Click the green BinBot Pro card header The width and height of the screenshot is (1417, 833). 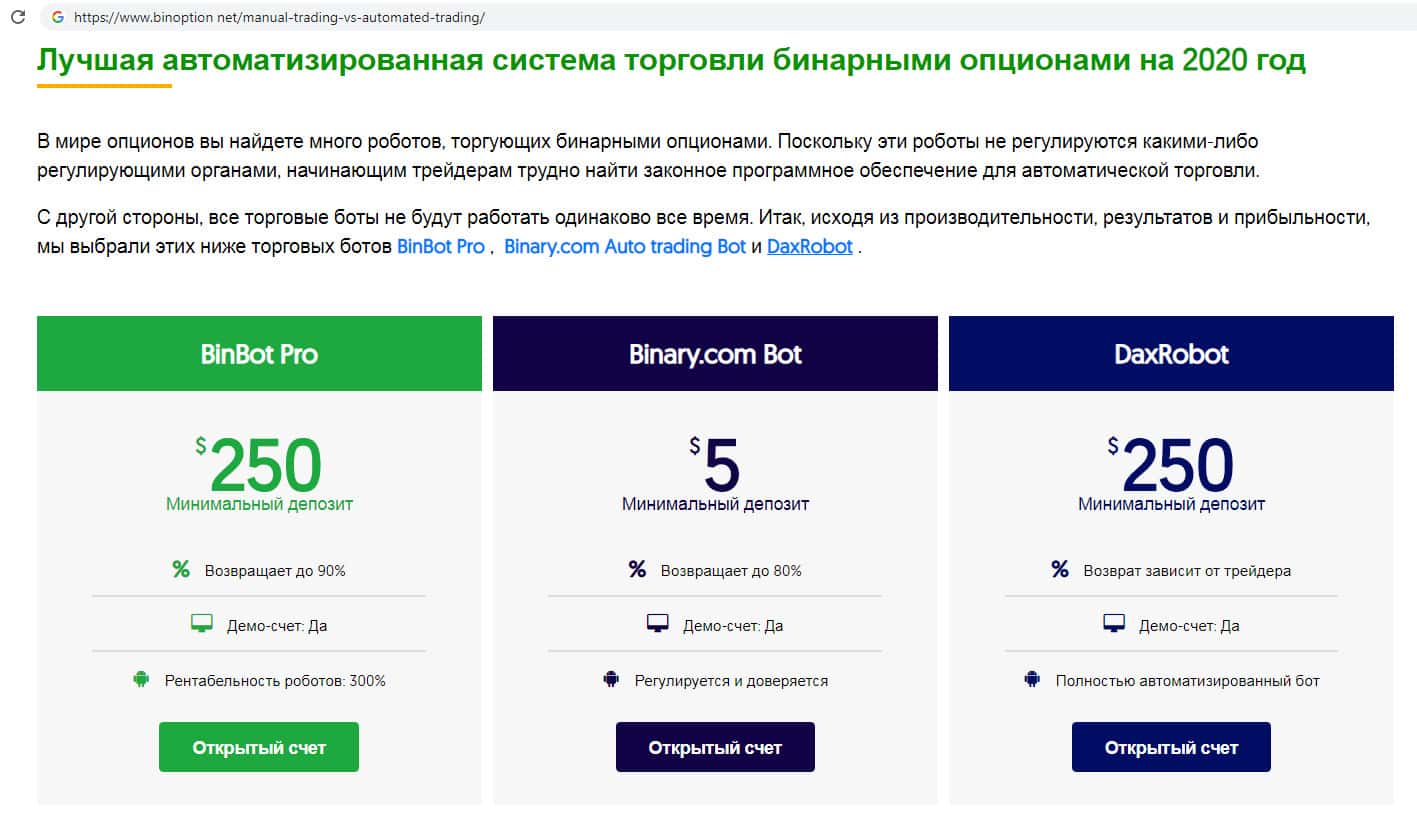tap(259, 354)
